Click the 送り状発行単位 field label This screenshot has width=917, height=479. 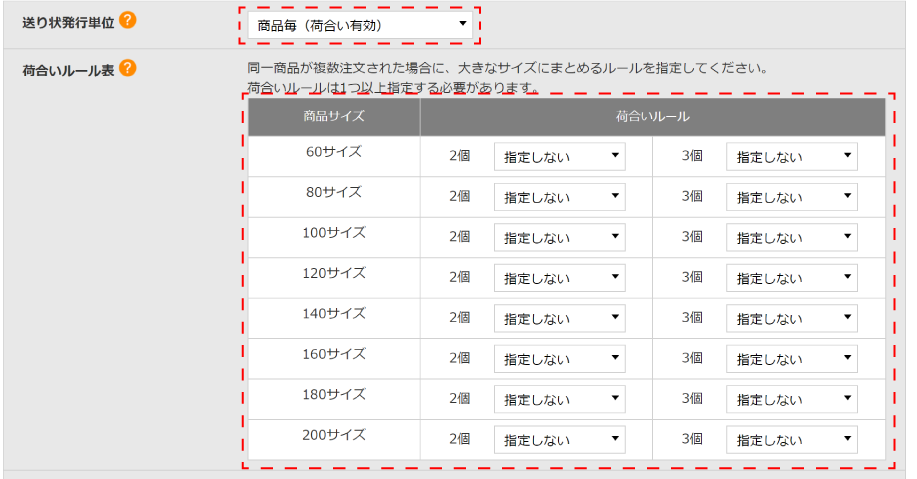pos(68,23)
